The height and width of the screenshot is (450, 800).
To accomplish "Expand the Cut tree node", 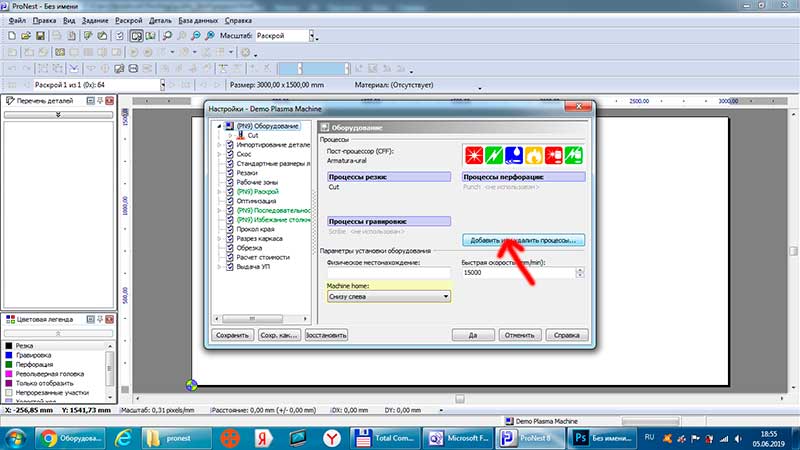I will (x=230, y=136).
